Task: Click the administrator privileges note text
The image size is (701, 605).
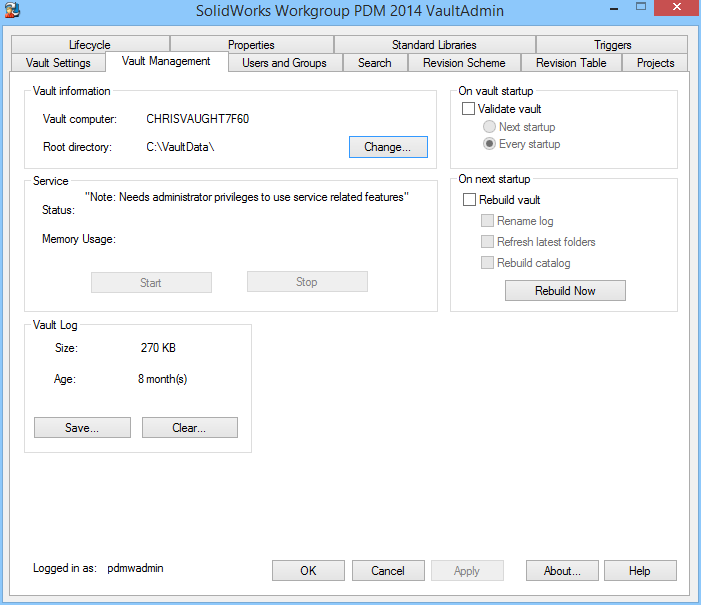Action: pos(247,197)
